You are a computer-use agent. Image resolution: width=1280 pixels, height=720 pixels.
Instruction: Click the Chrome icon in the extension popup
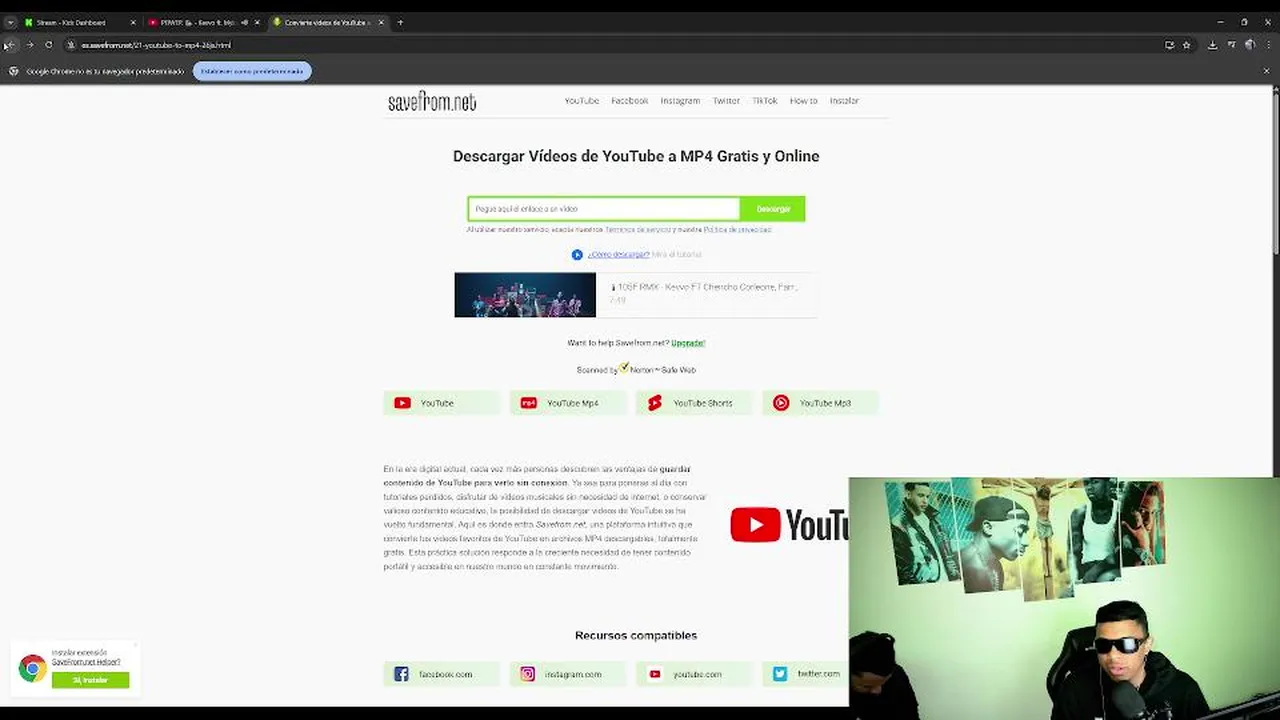32,667
